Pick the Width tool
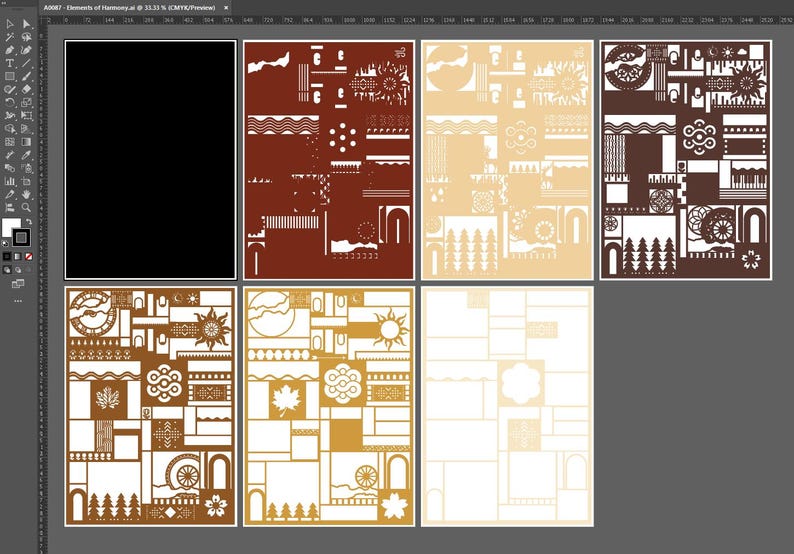The height and width of the screenshot is (554, 794). coord(10,116)
